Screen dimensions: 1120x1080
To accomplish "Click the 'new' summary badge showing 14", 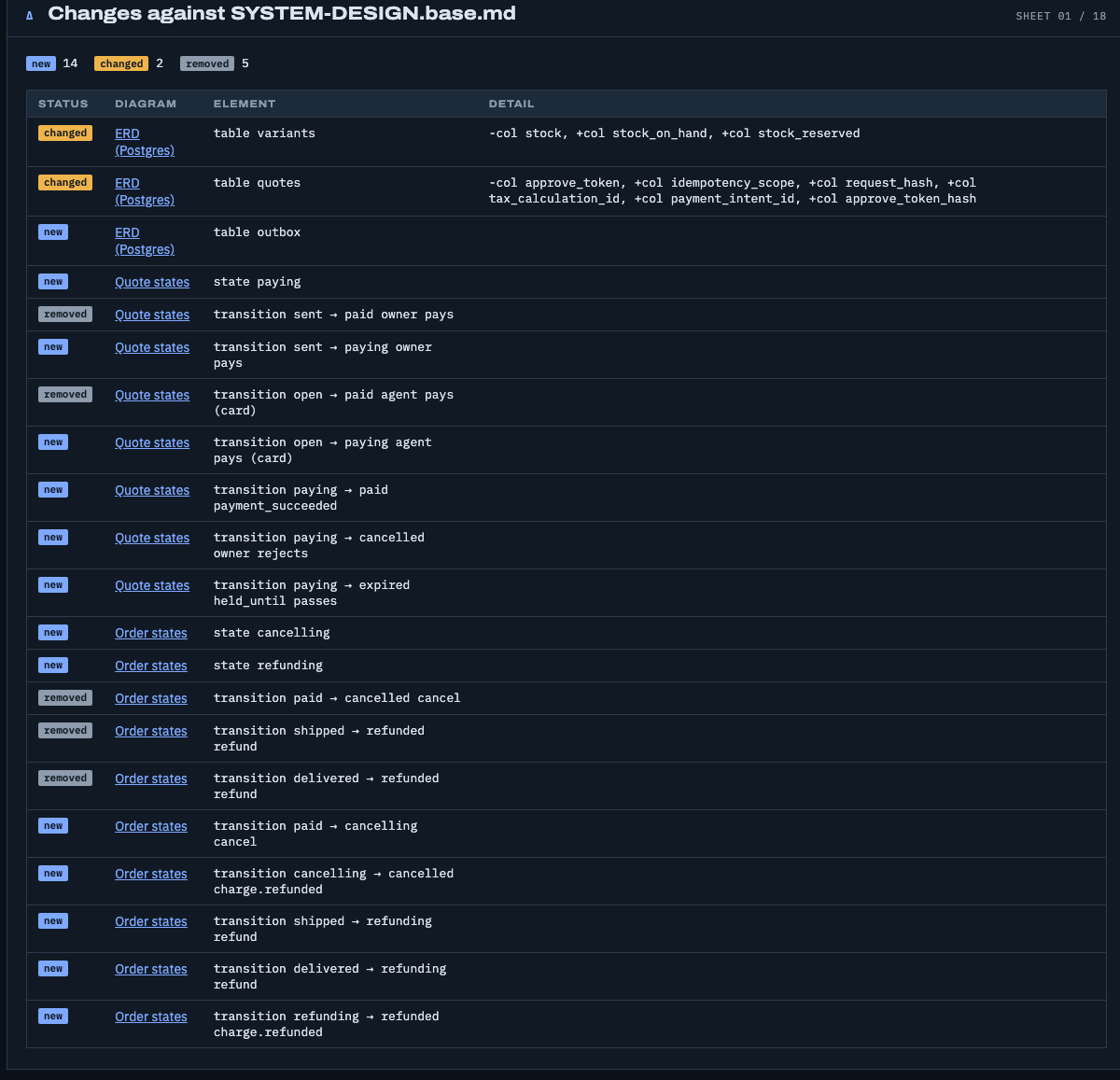I will (x=41, y=63).
